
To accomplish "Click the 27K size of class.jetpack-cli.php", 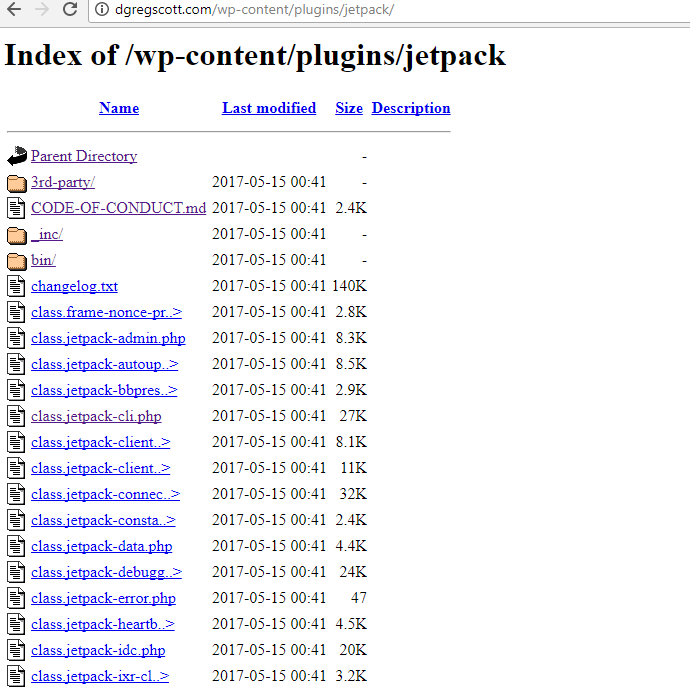I will point(353,416).
